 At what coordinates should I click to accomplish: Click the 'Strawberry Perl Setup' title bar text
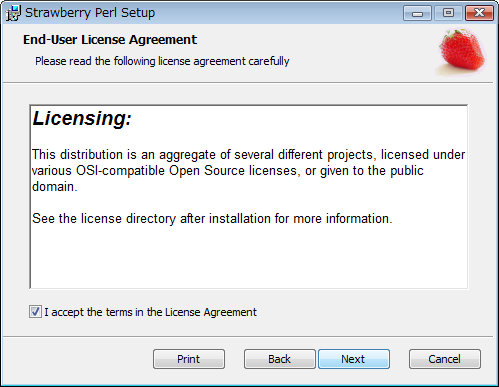pos(90,13)
